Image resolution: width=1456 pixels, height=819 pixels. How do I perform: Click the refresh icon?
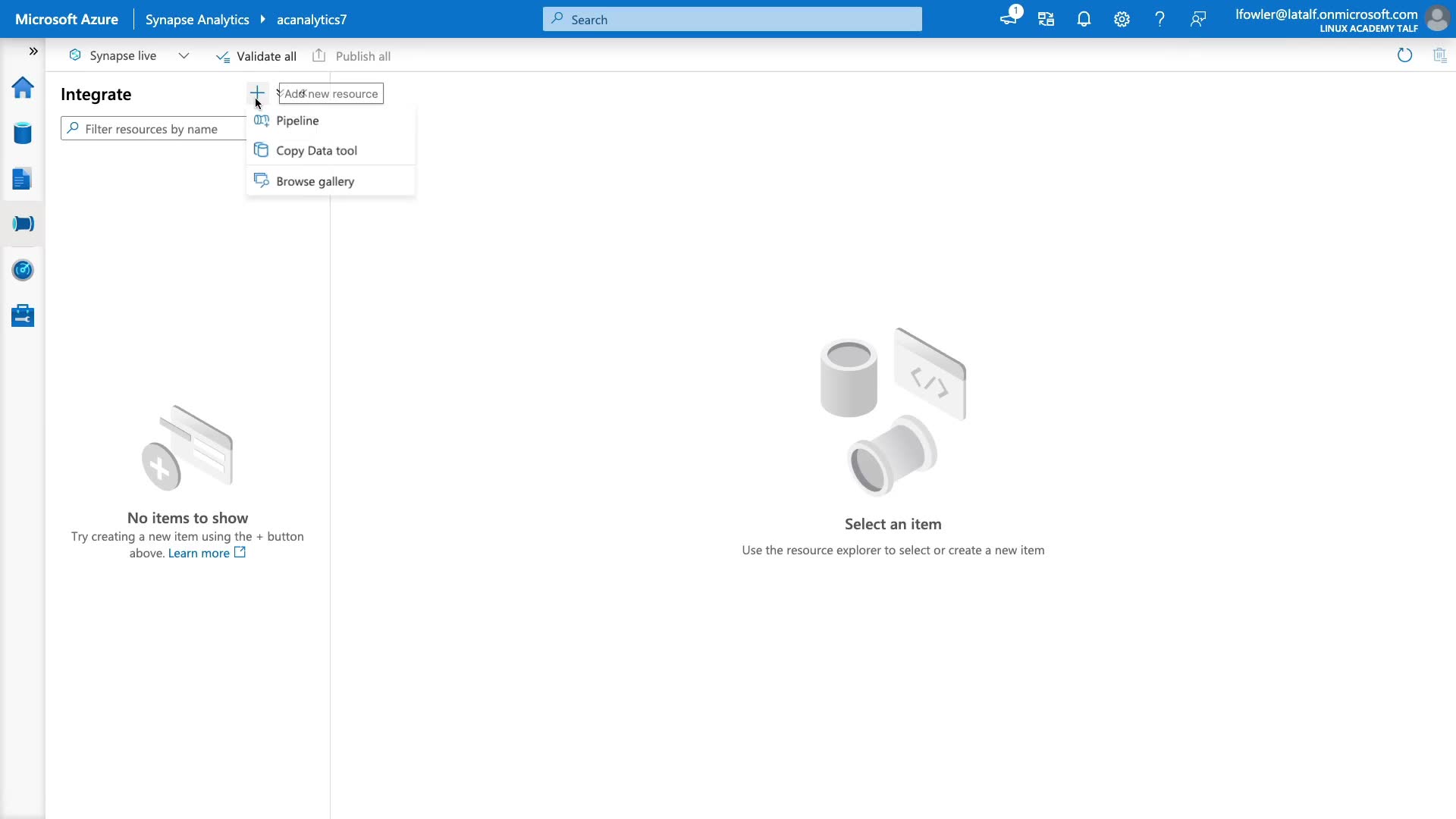point(1404,55)
